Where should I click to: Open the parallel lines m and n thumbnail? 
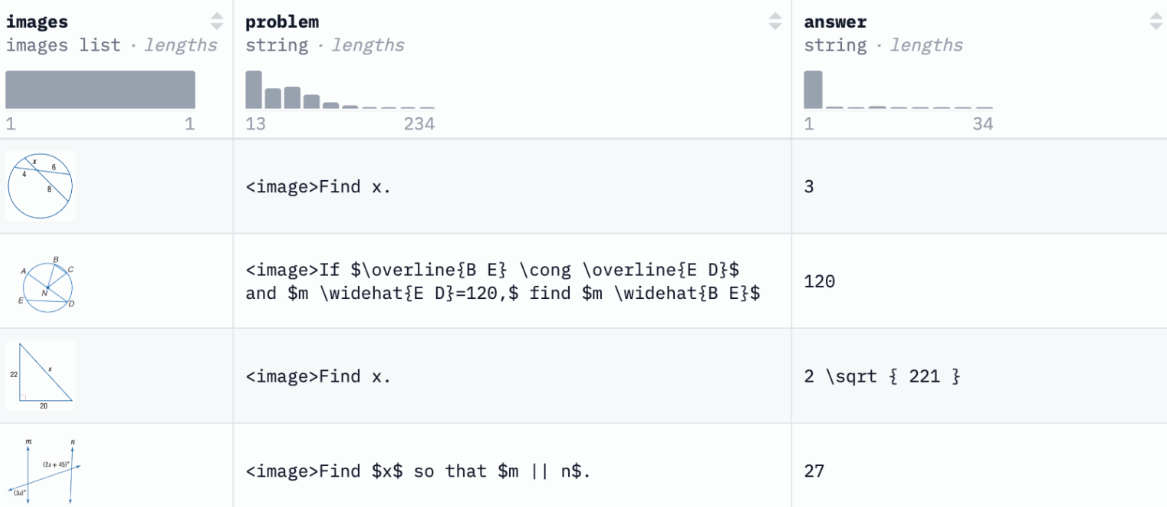tap(40, 470)
